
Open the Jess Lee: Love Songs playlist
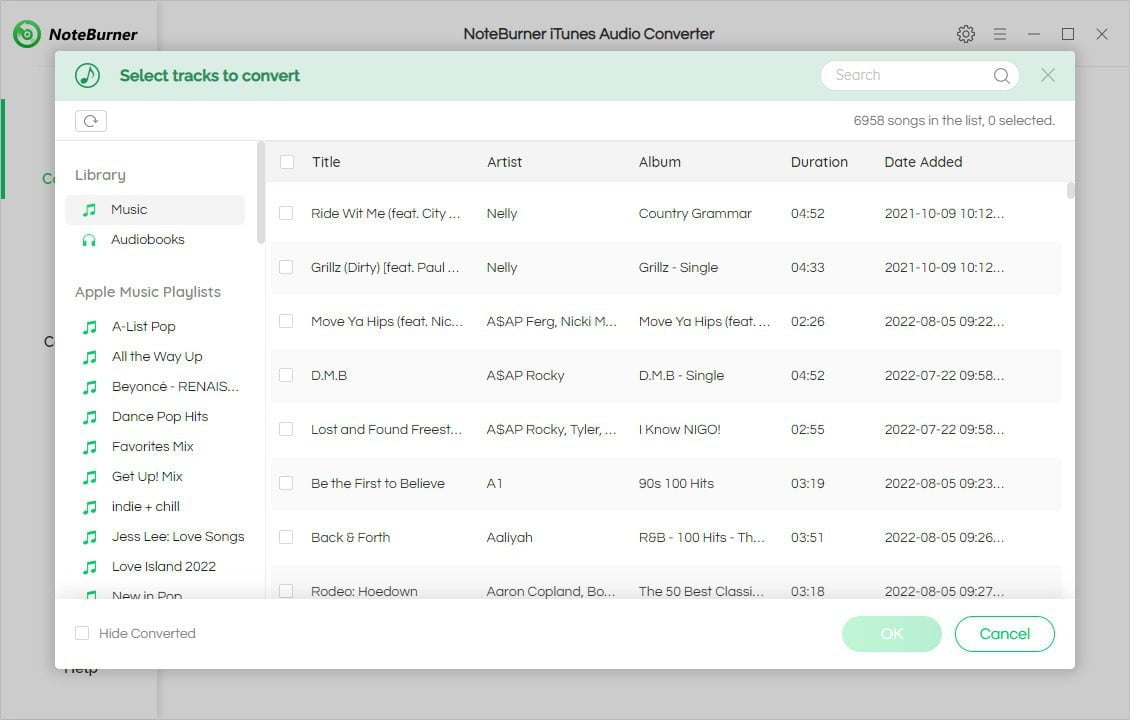coord(178,536)
